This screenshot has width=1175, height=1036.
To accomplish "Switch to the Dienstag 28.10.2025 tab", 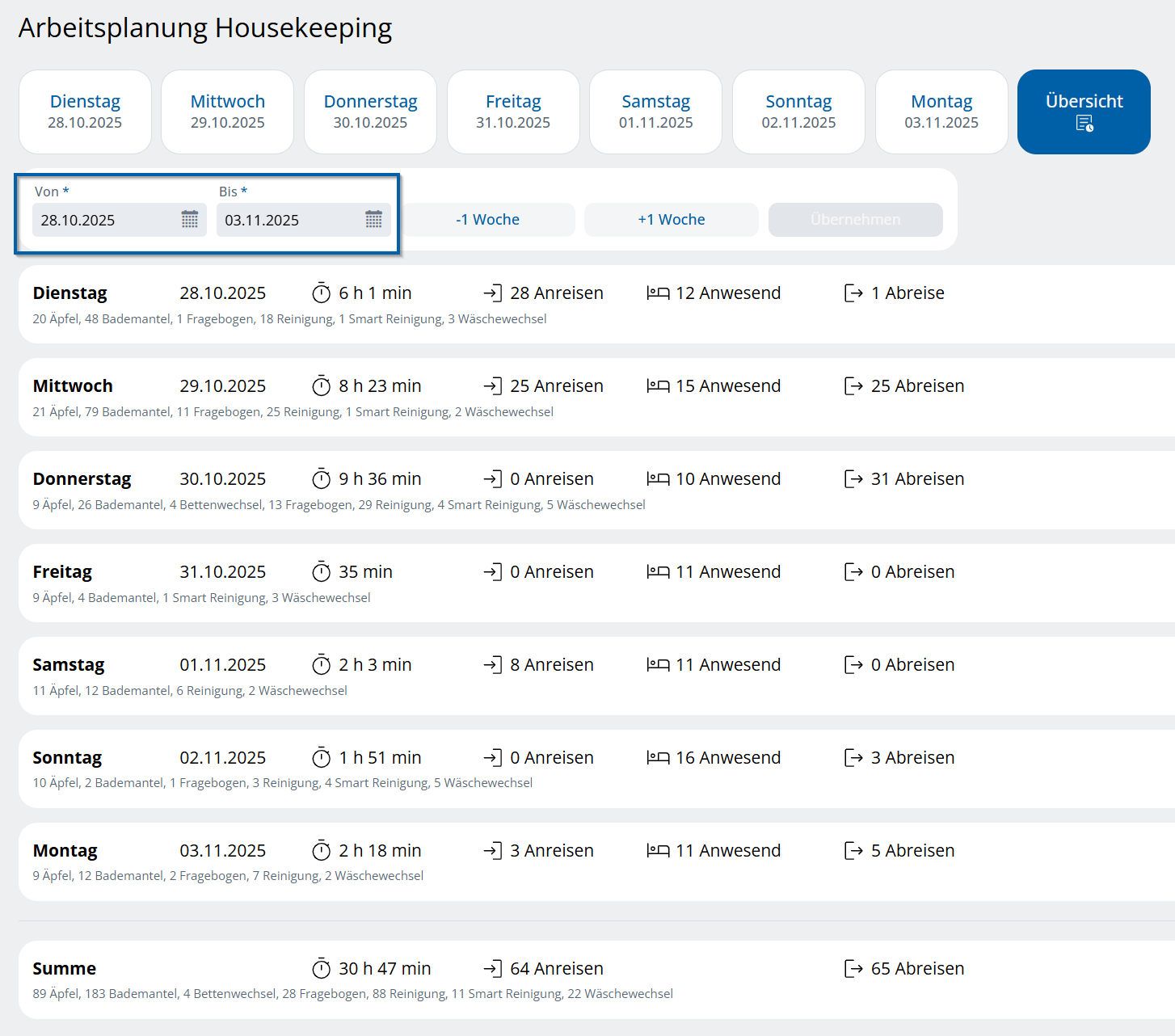I will point(85,112).
